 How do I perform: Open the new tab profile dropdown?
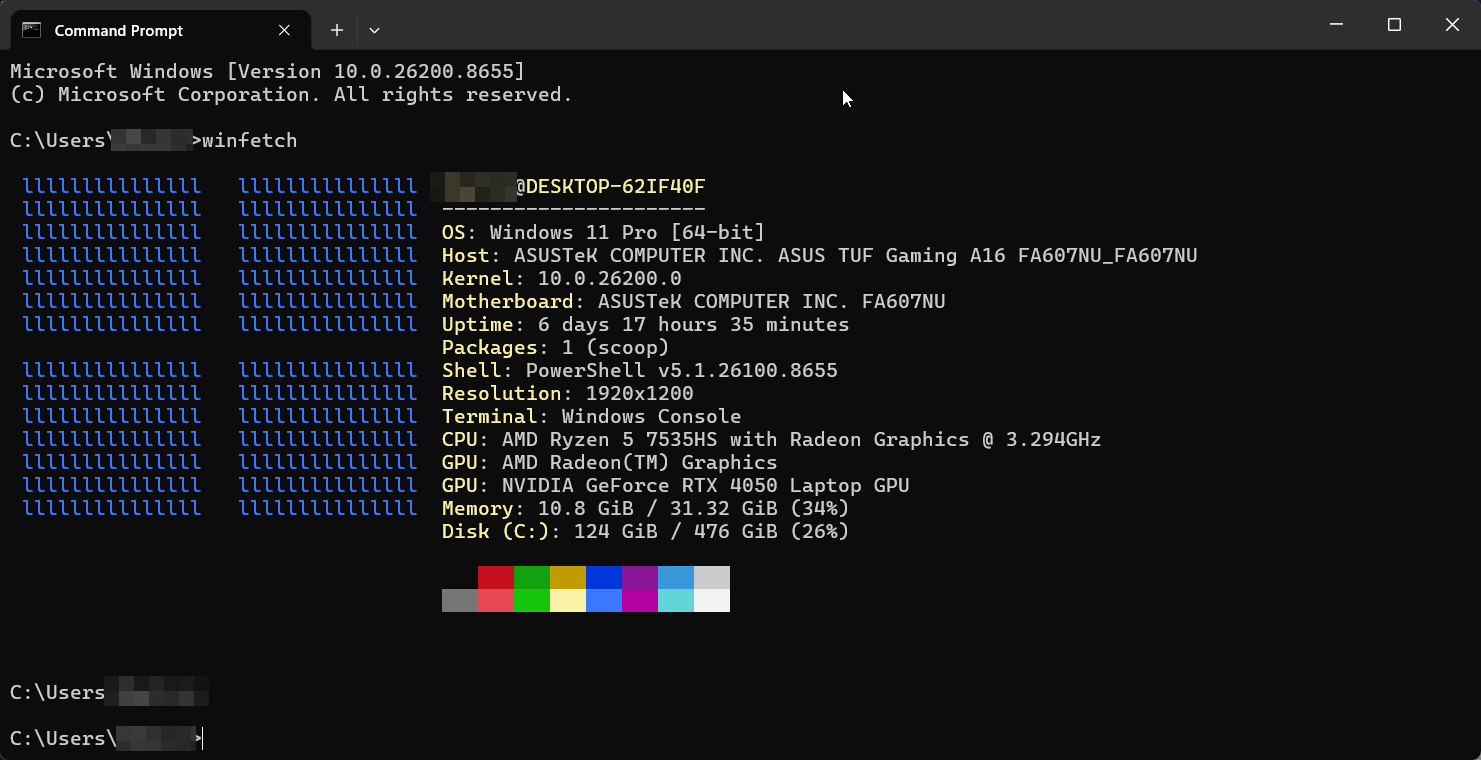point(374,30)
